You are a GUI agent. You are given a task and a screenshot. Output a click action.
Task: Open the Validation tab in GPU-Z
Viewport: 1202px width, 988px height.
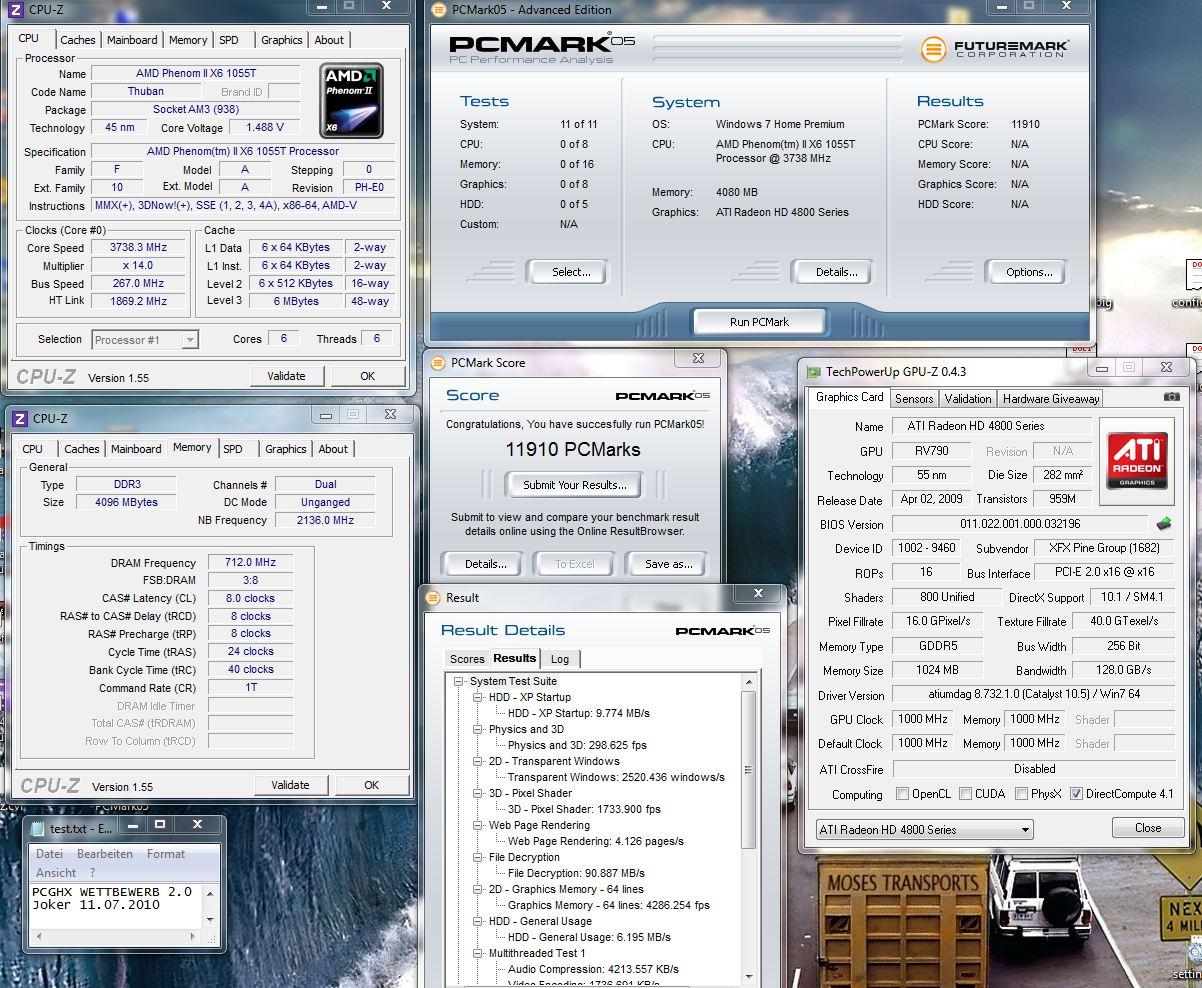(x=968, y=398)
